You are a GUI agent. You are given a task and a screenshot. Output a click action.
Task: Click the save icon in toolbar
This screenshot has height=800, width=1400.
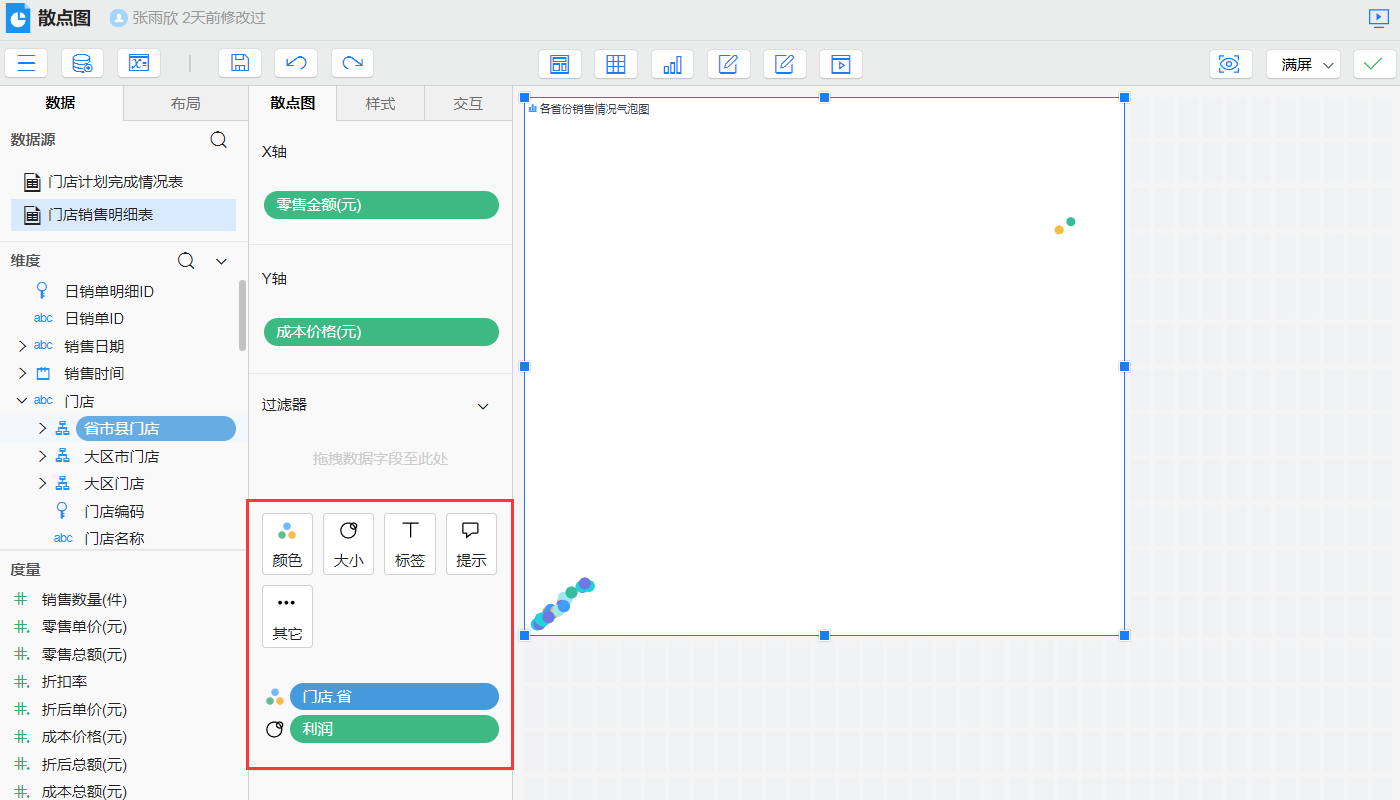(240, 64)
